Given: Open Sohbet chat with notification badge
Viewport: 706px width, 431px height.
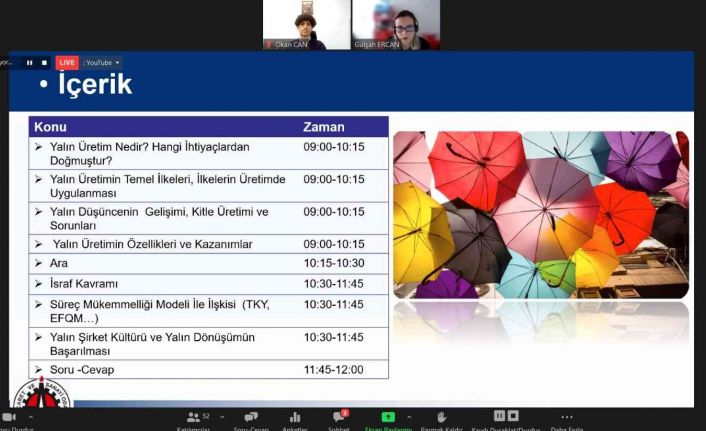Looking at the screenshot, I should coord(339,417).
